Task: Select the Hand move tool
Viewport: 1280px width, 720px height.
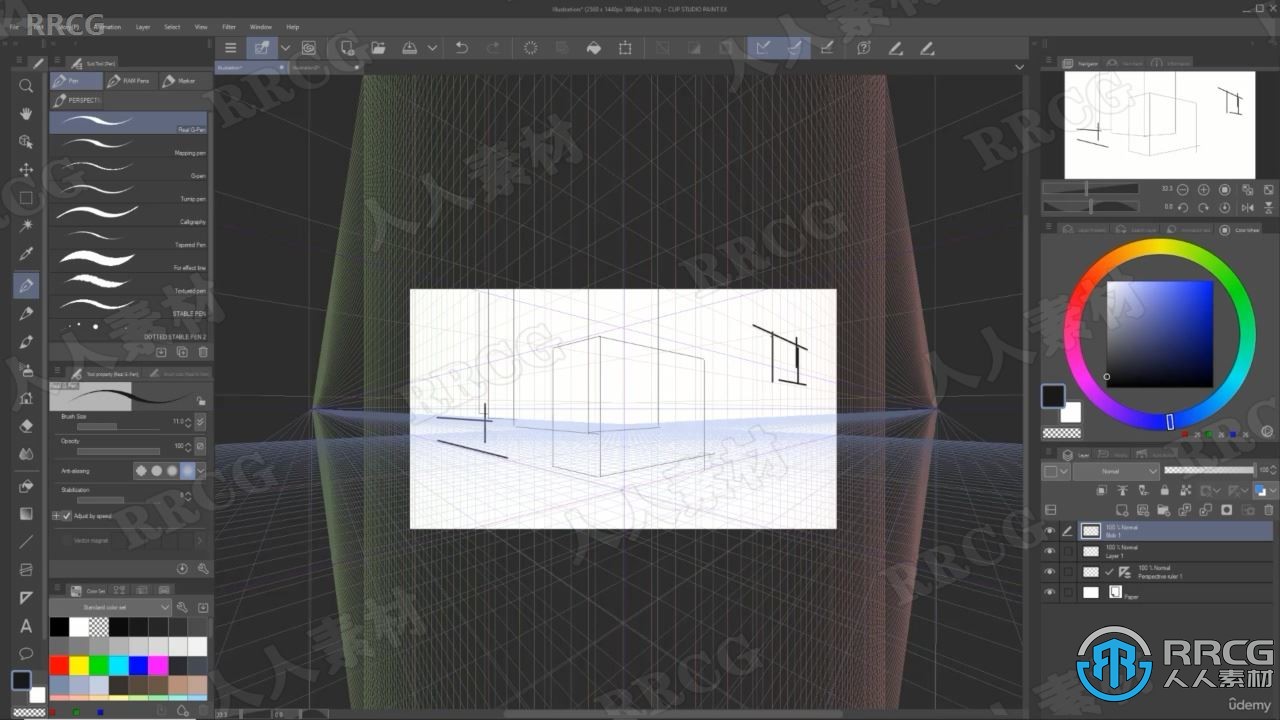Action: tap(26, 114)
